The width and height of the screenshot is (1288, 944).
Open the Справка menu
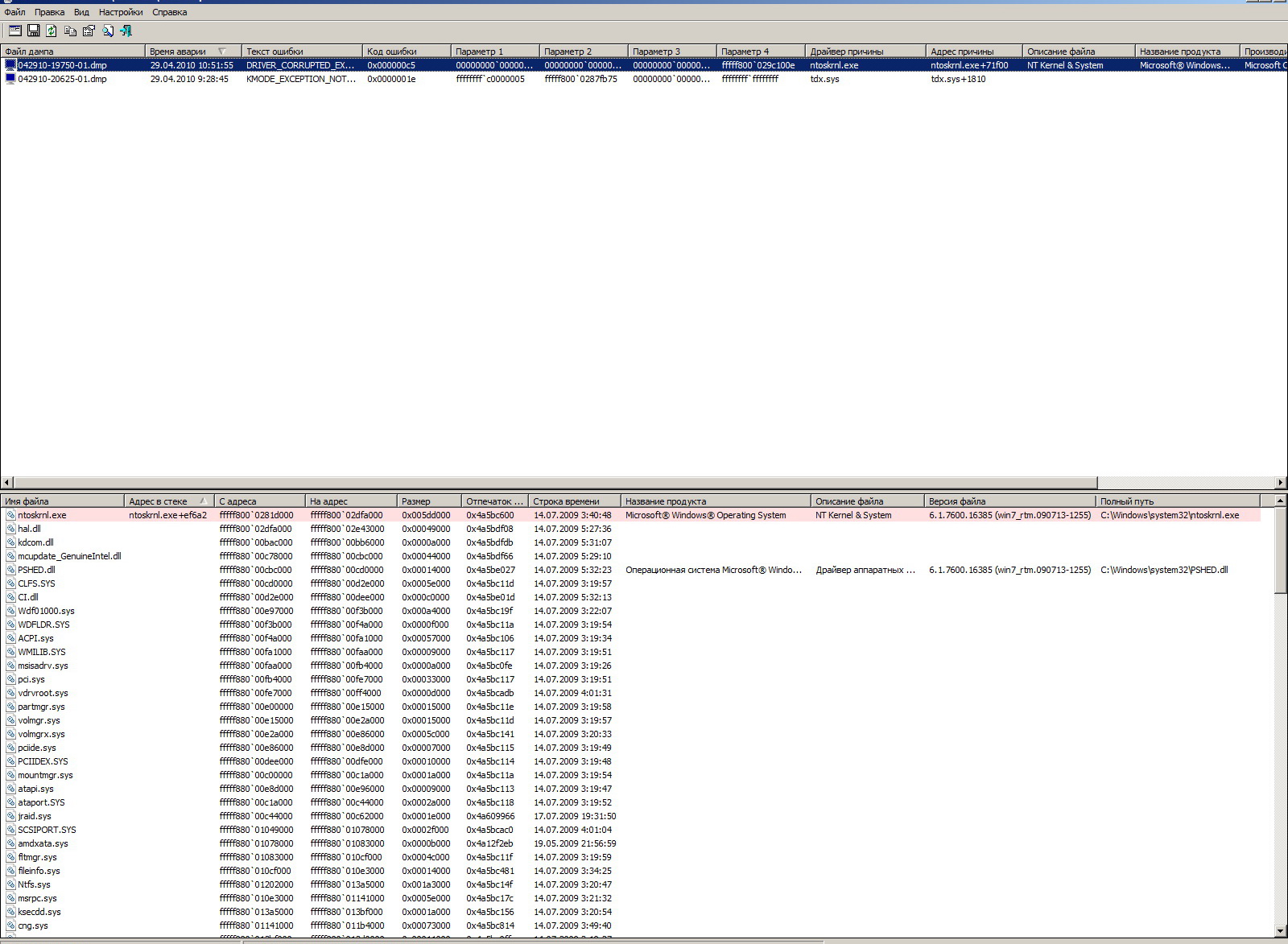(x=169, y=12)
